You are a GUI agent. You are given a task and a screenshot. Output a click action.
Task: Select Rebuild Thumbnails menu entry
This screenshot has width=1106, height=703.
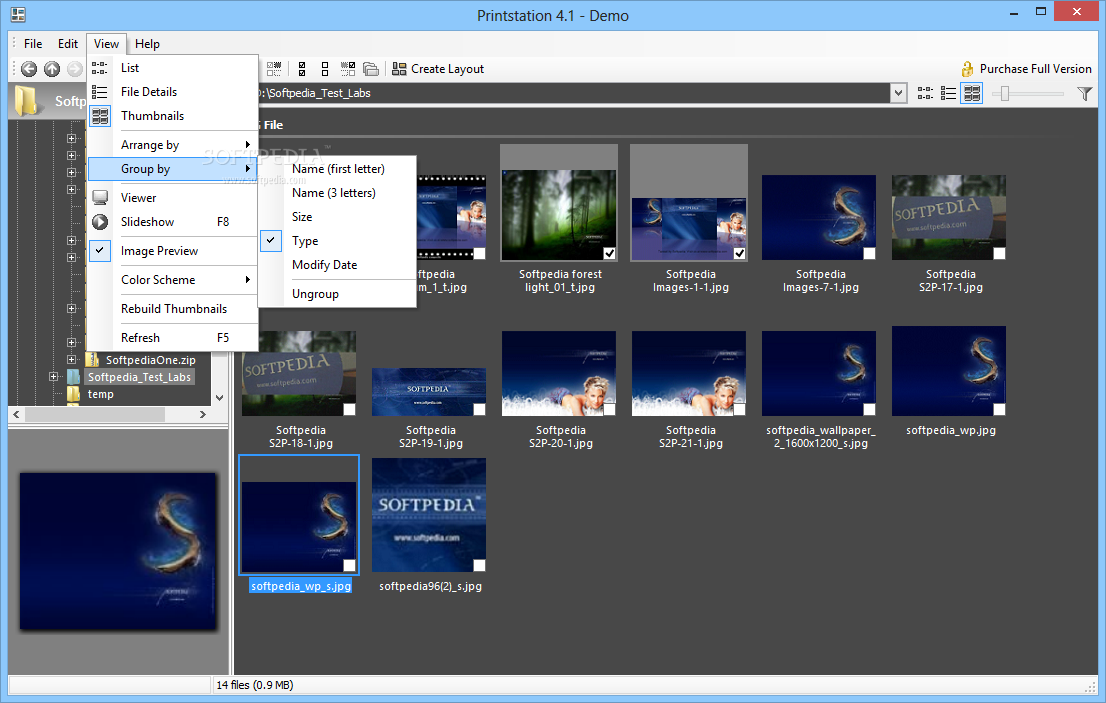pos(172,309)
